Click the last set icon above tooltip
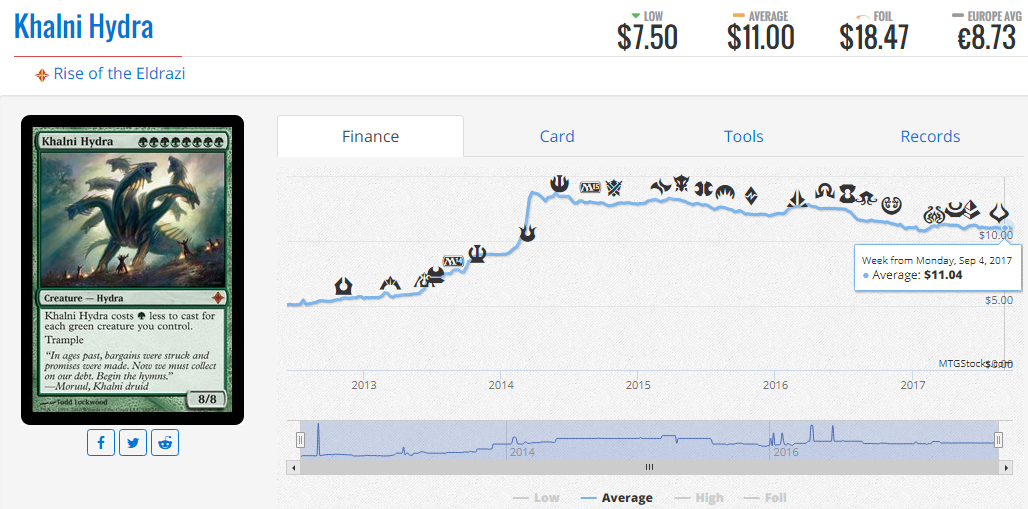The height and width of the screenshot is (509, 1028). tap(999, 212)
